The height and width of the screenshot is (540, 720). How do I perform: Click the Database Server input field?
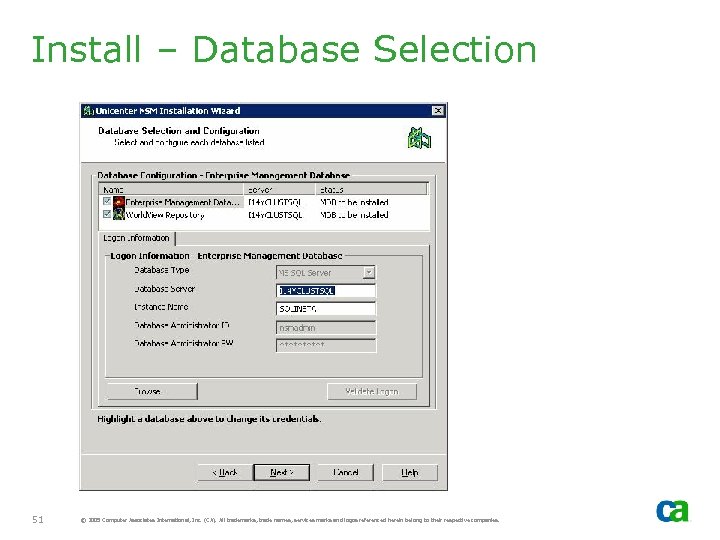326,291
